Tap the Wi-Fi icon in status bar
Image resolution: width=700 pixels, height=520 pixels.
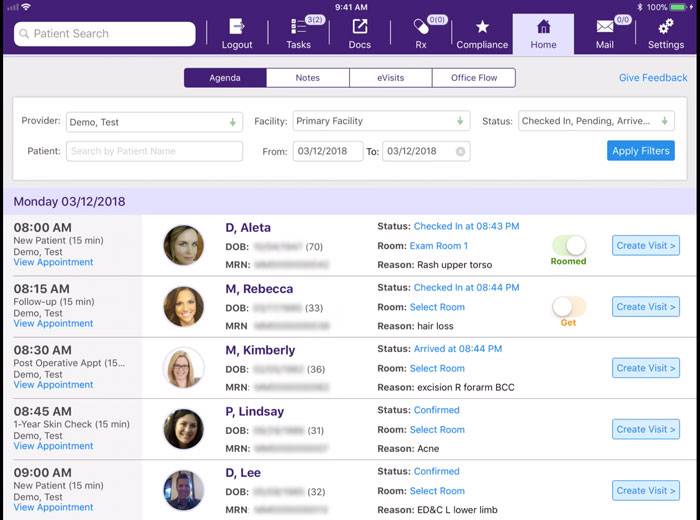point(26,7)
